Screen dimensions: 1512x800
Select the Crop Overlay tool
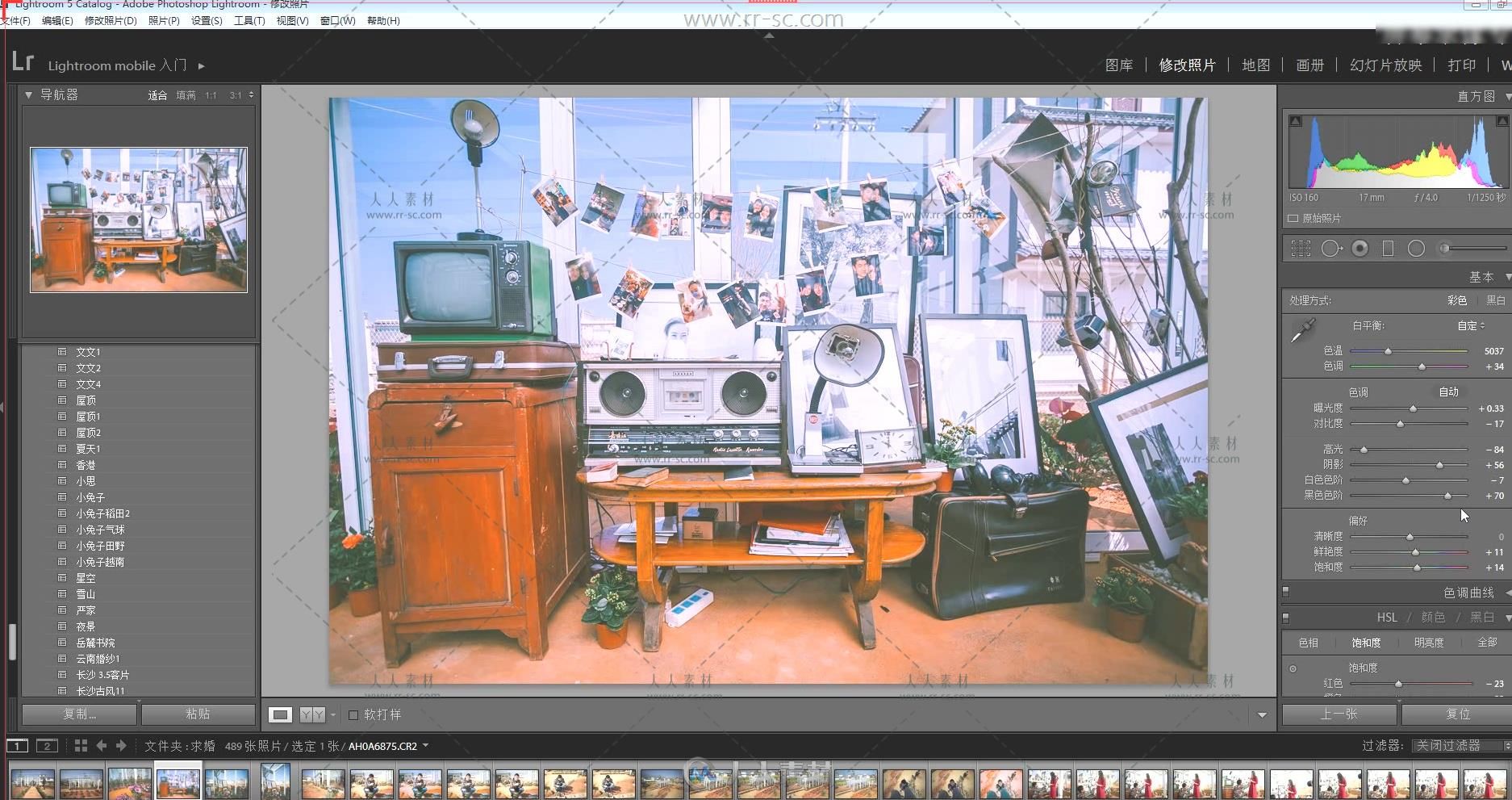point(1301,249)
